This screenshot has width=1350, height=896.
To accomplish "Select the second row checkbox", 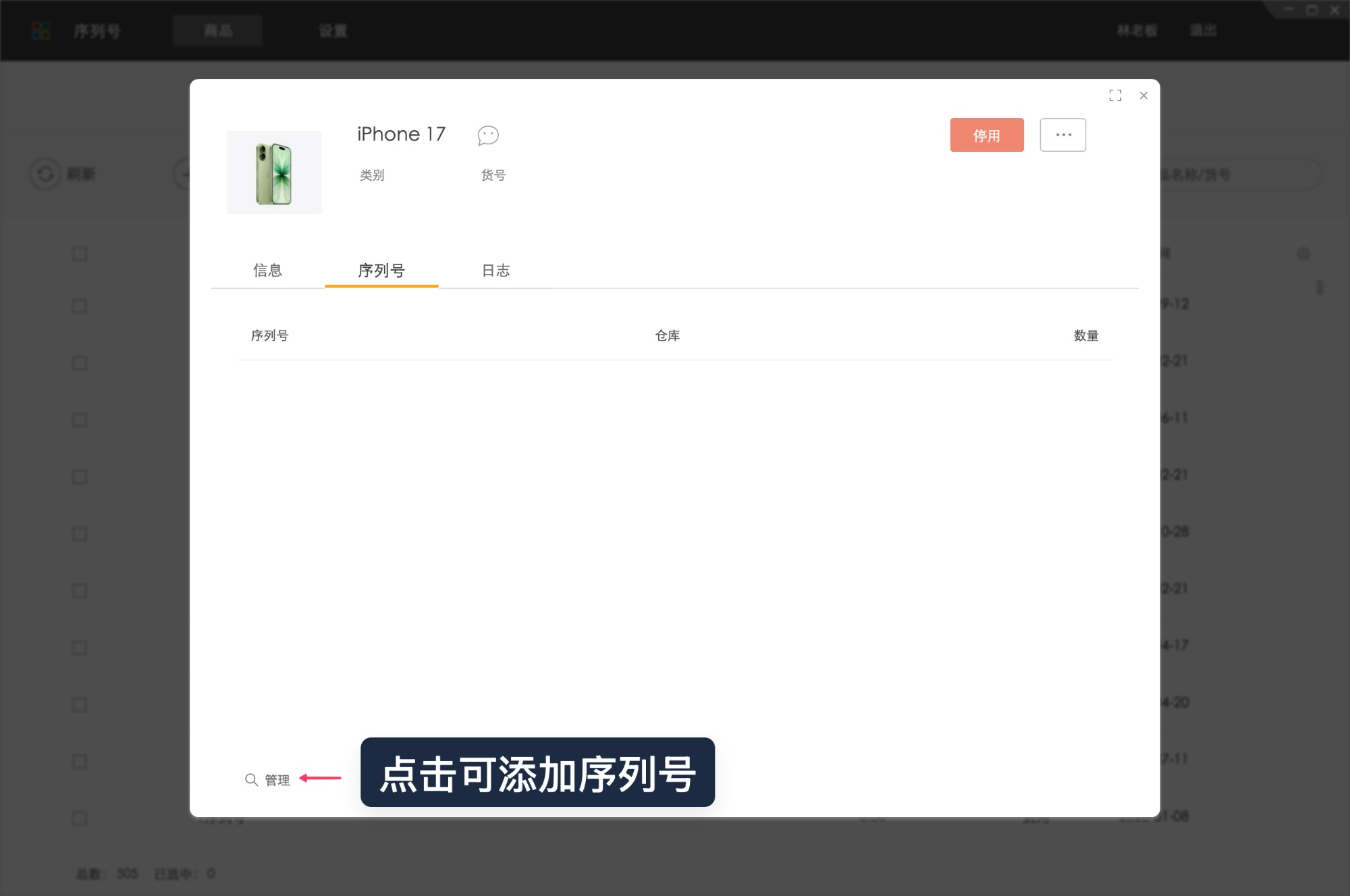I will tap(79, 306).
